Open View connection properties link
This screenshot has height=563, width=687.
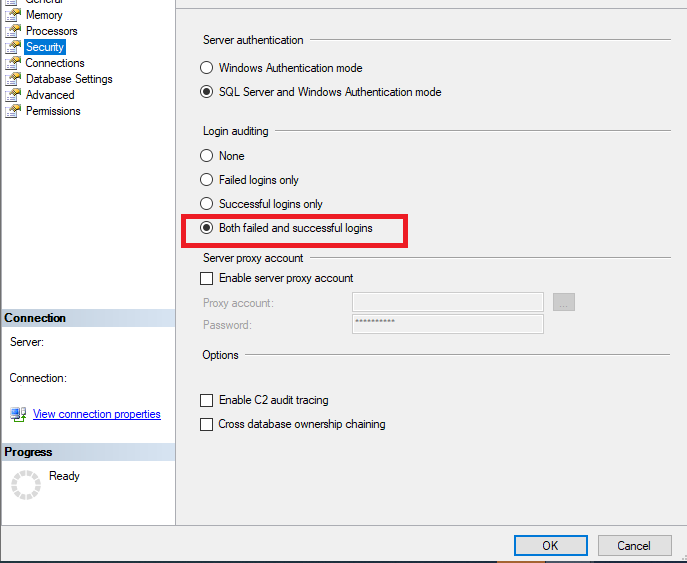[97, 414]
